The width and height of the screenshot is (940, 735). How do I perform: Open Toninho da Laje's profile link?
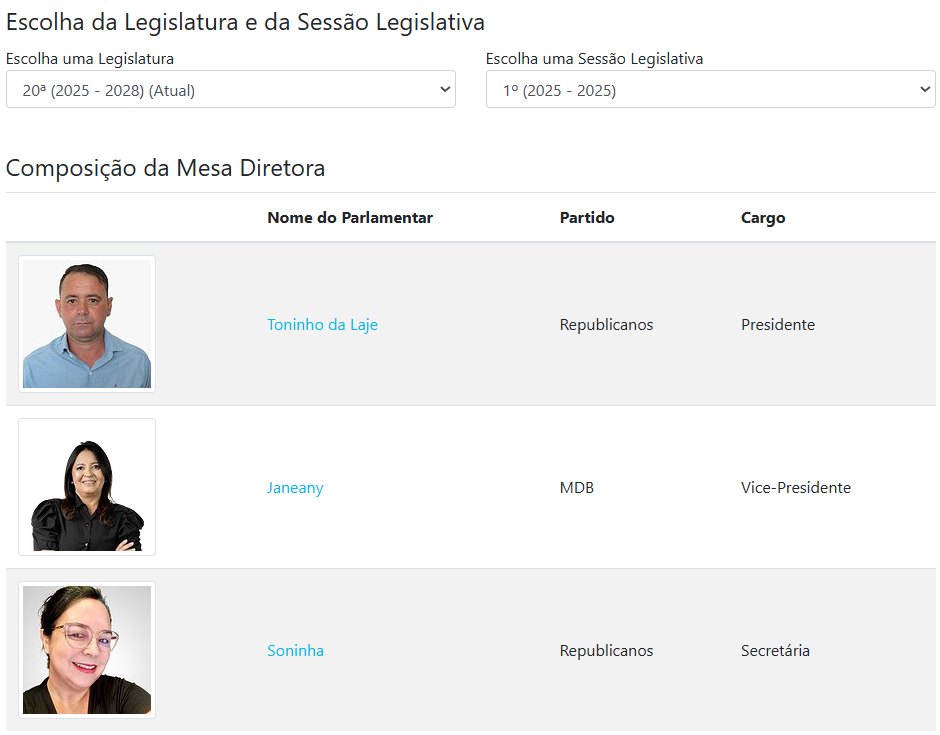(322, 325)
